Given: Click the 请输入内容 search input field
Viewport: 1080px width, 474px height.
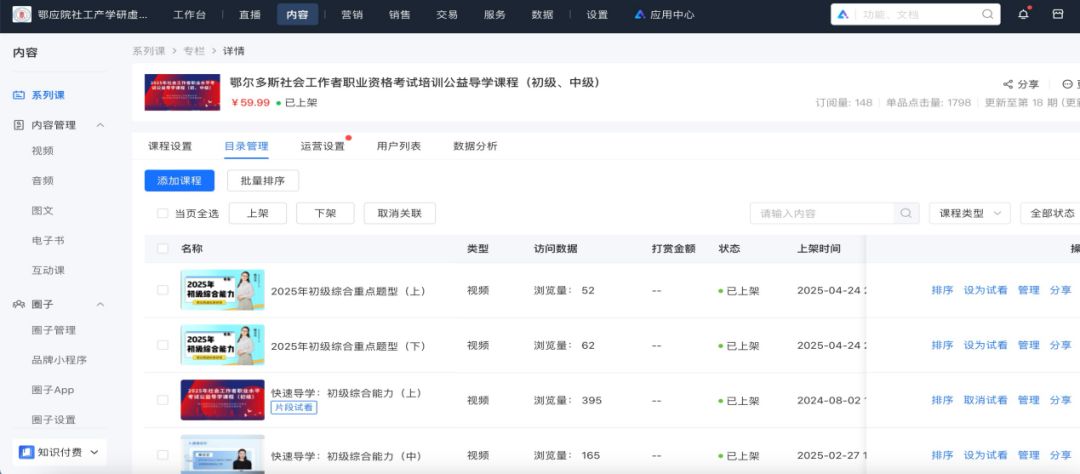Looking at the screenshot, I should pos(821,213).
